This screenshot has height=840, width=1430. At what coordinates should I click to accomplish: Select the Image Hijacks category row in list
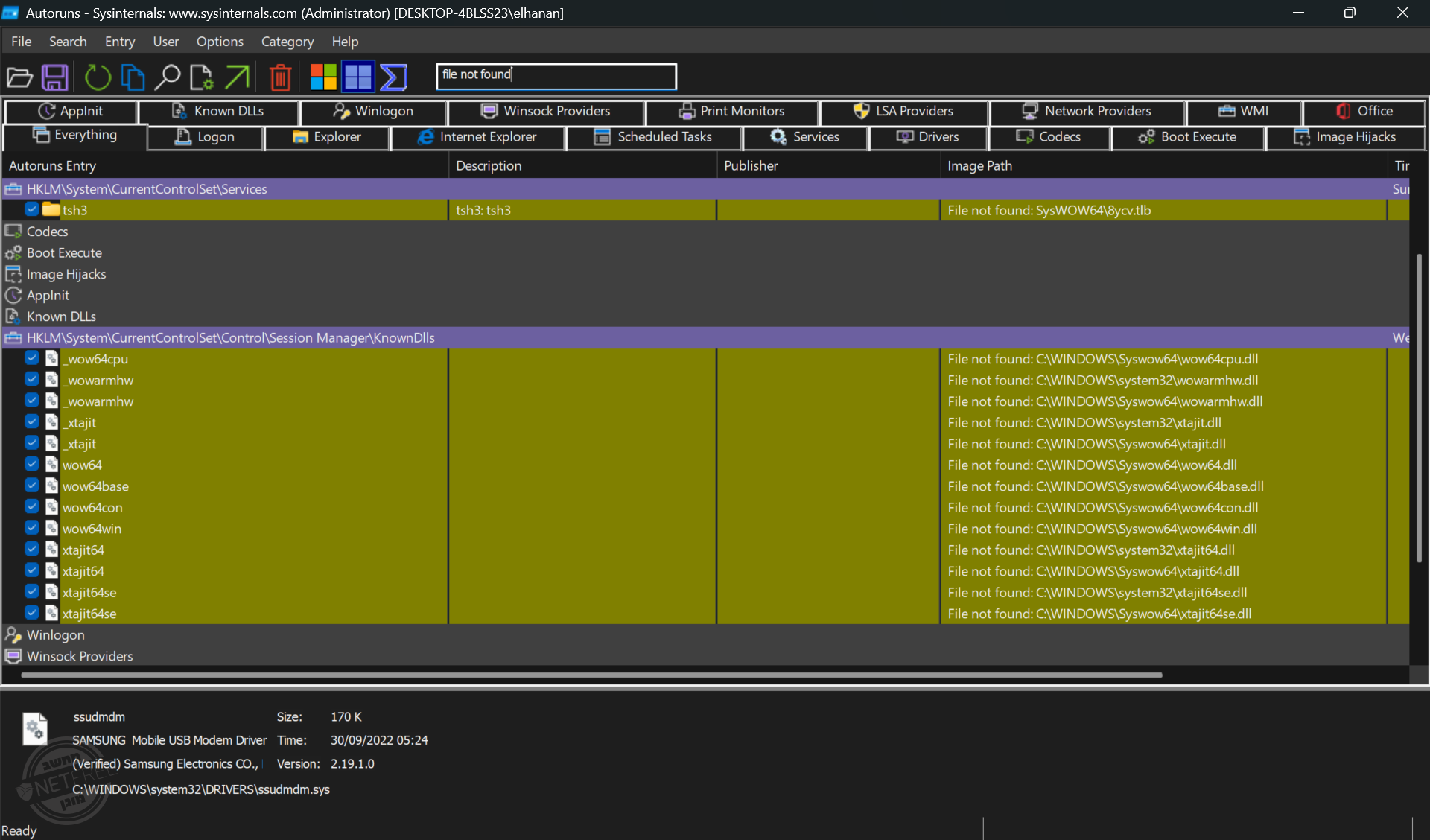(705, 274)
